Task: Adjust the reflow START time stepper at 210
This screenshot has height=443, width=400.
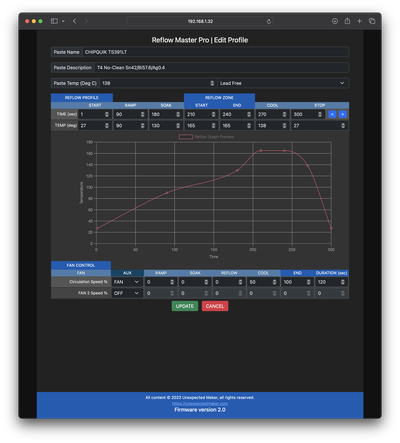Action: tap(213, 114)
